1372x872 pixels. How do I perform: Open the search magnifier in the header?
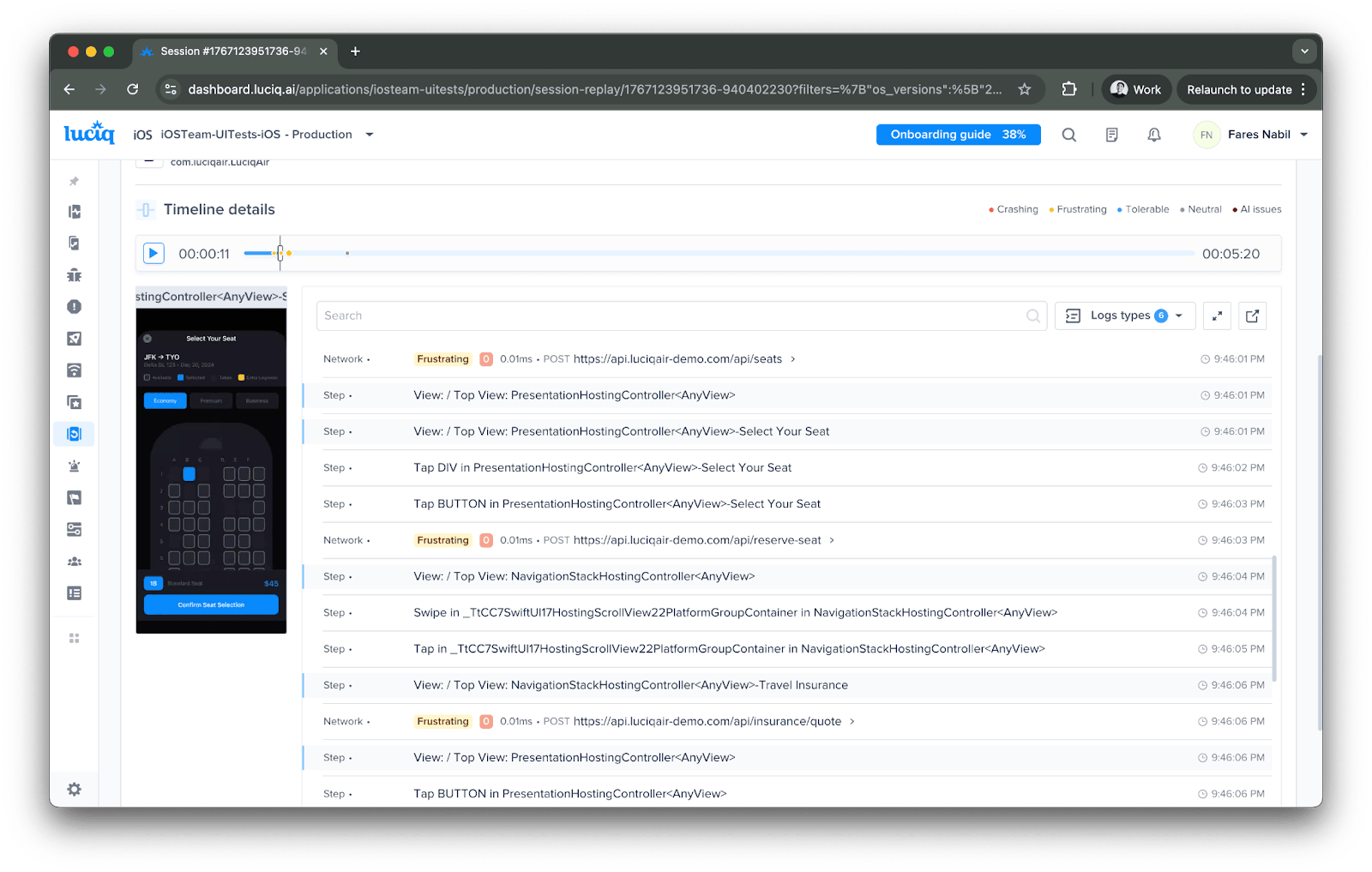pyautogui.click(x=1069, y=135)
